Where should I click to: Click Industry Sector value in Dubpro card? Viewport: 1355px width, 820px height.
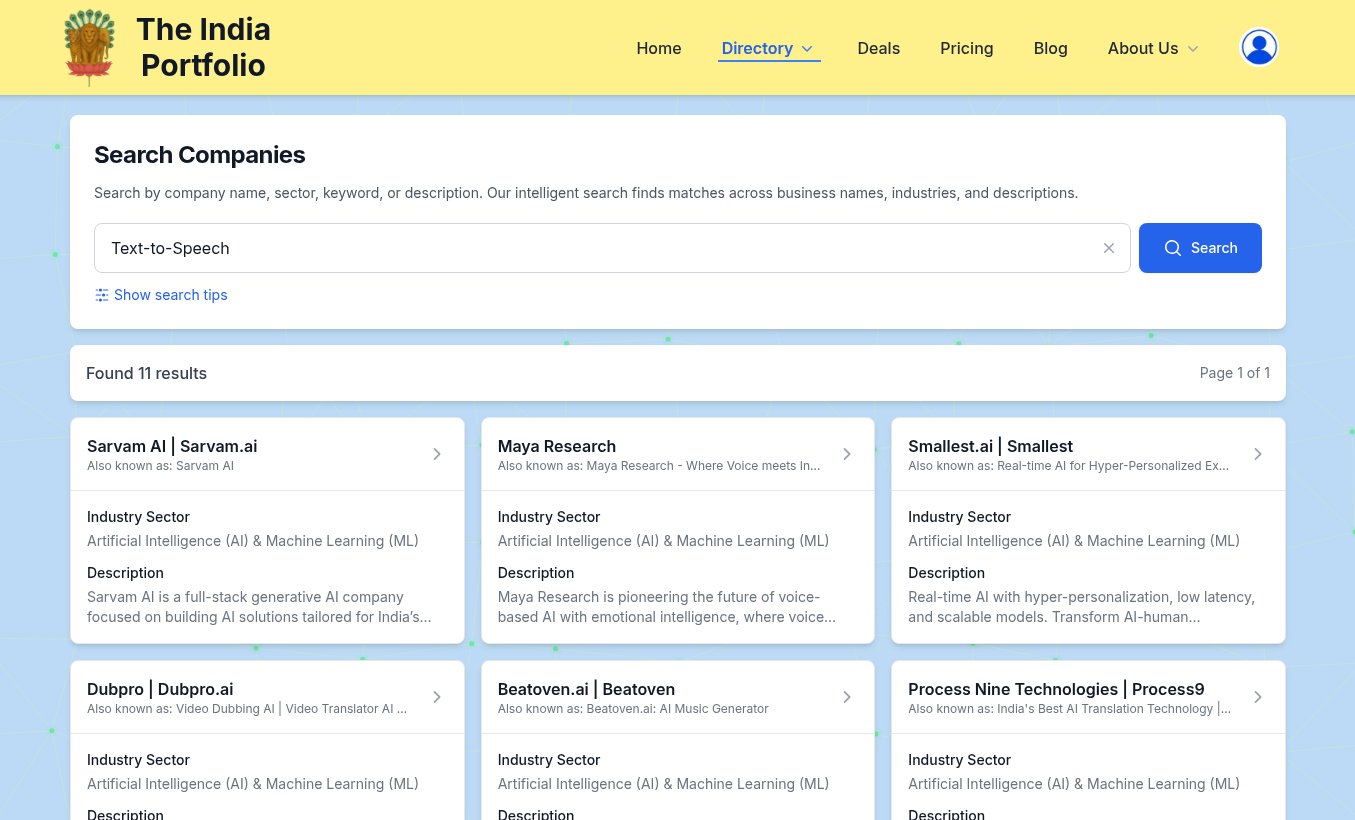[x=253, y=784]
